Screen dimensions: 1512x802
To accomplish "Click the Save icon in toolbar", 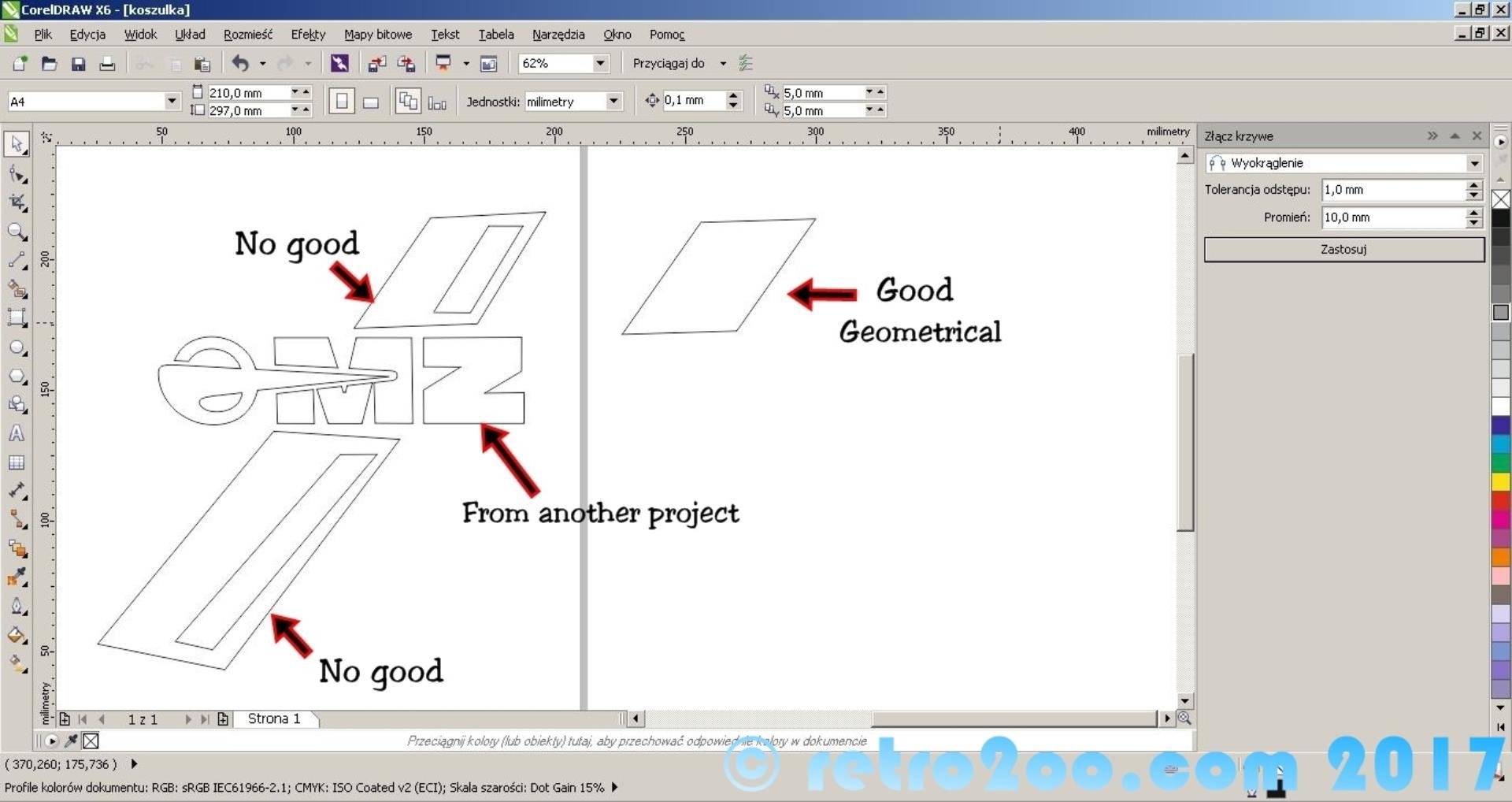I will (x=78, y=64).
